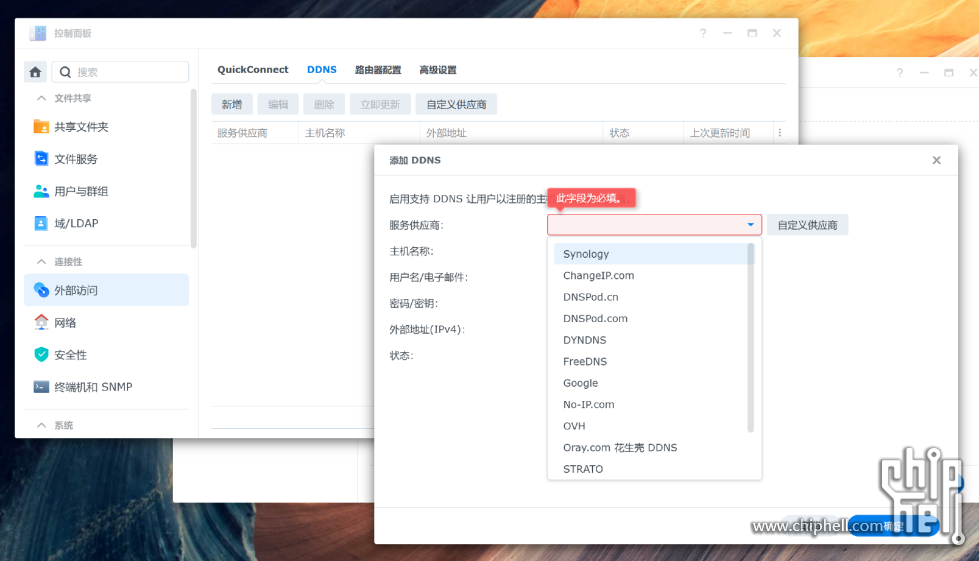Select DYNDNS from provider list
This screenshot has height=561, width=979.
click(x=651, y=340)
